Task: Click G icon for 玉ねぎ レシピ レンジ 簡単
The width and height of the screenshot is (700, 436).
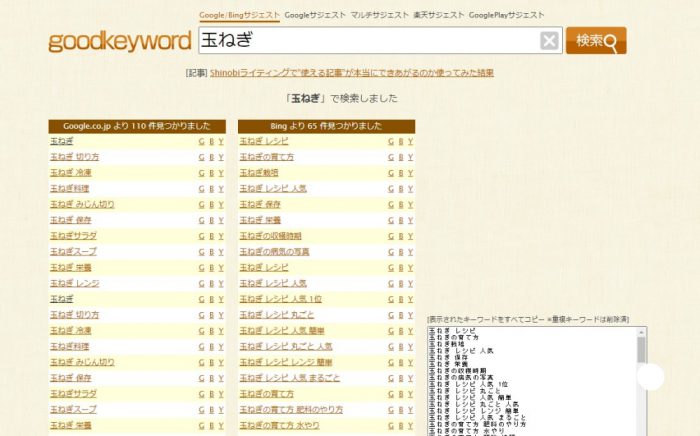Action: 391,363
